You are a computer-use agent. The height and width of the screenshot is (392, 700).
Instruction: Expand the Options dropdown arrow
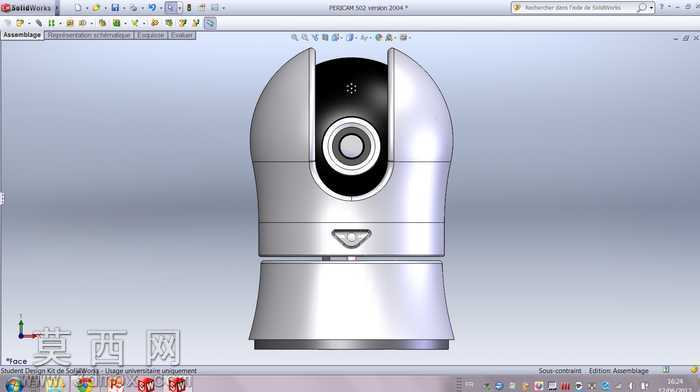[x=224, y=8]
